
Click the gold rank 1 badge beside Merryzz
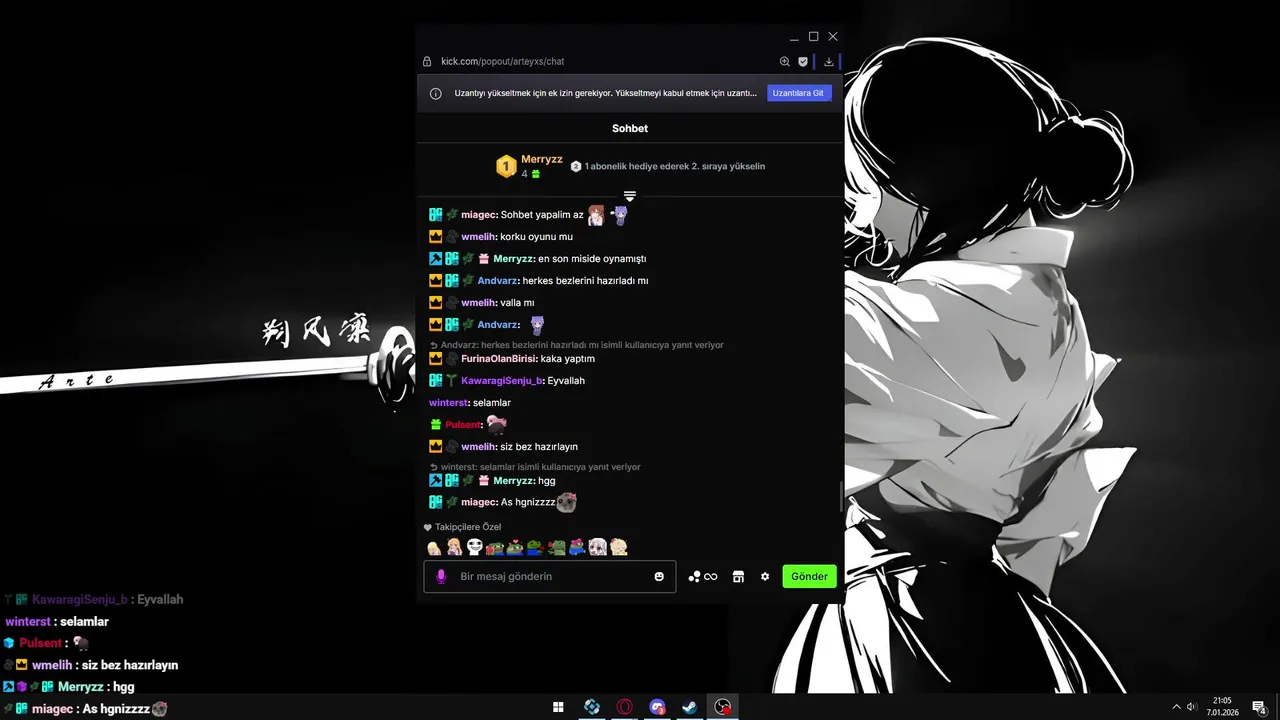coord(506,166)
